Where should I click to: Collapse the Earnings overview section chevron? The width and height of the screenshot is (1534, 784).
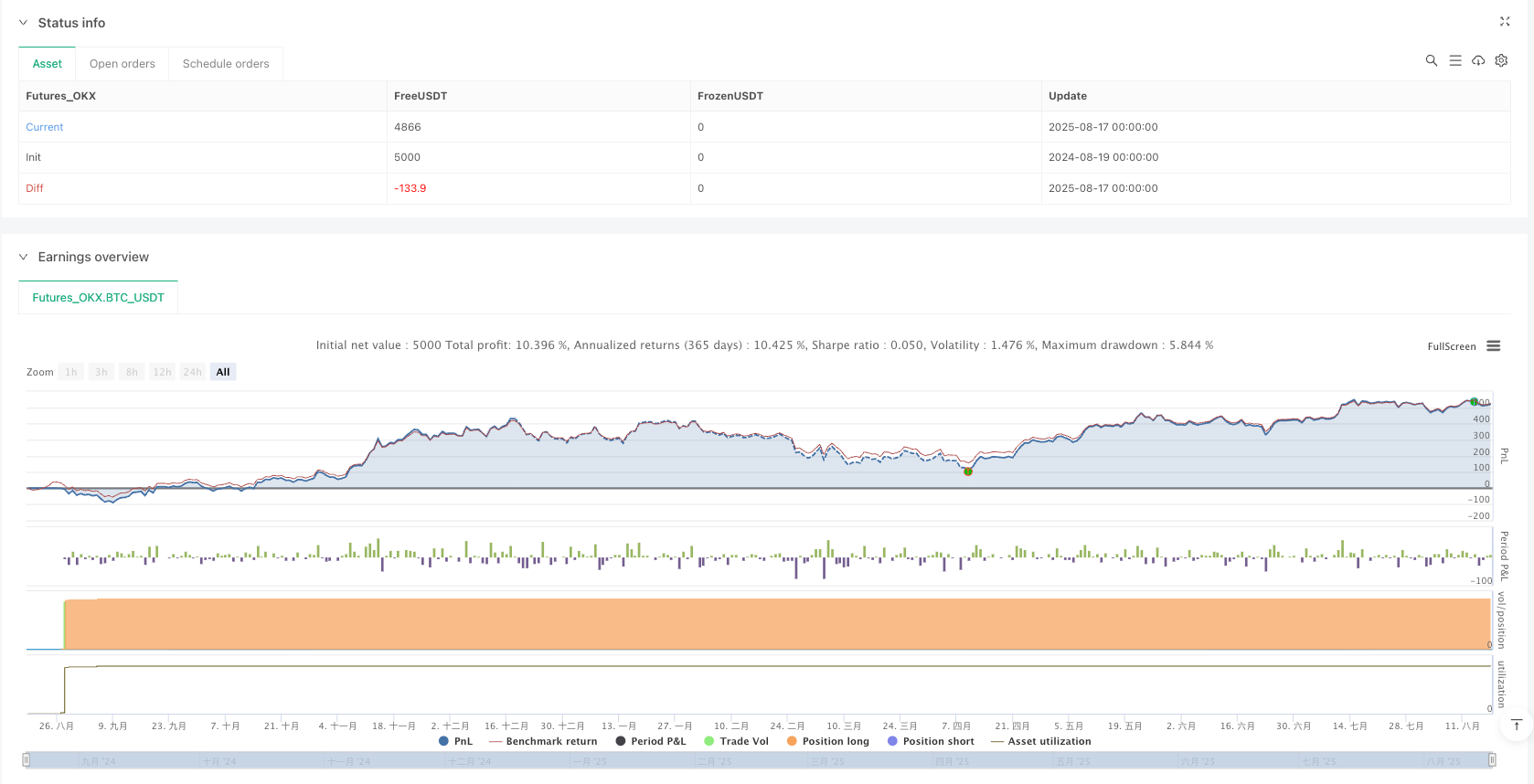[x=24, y=257]
